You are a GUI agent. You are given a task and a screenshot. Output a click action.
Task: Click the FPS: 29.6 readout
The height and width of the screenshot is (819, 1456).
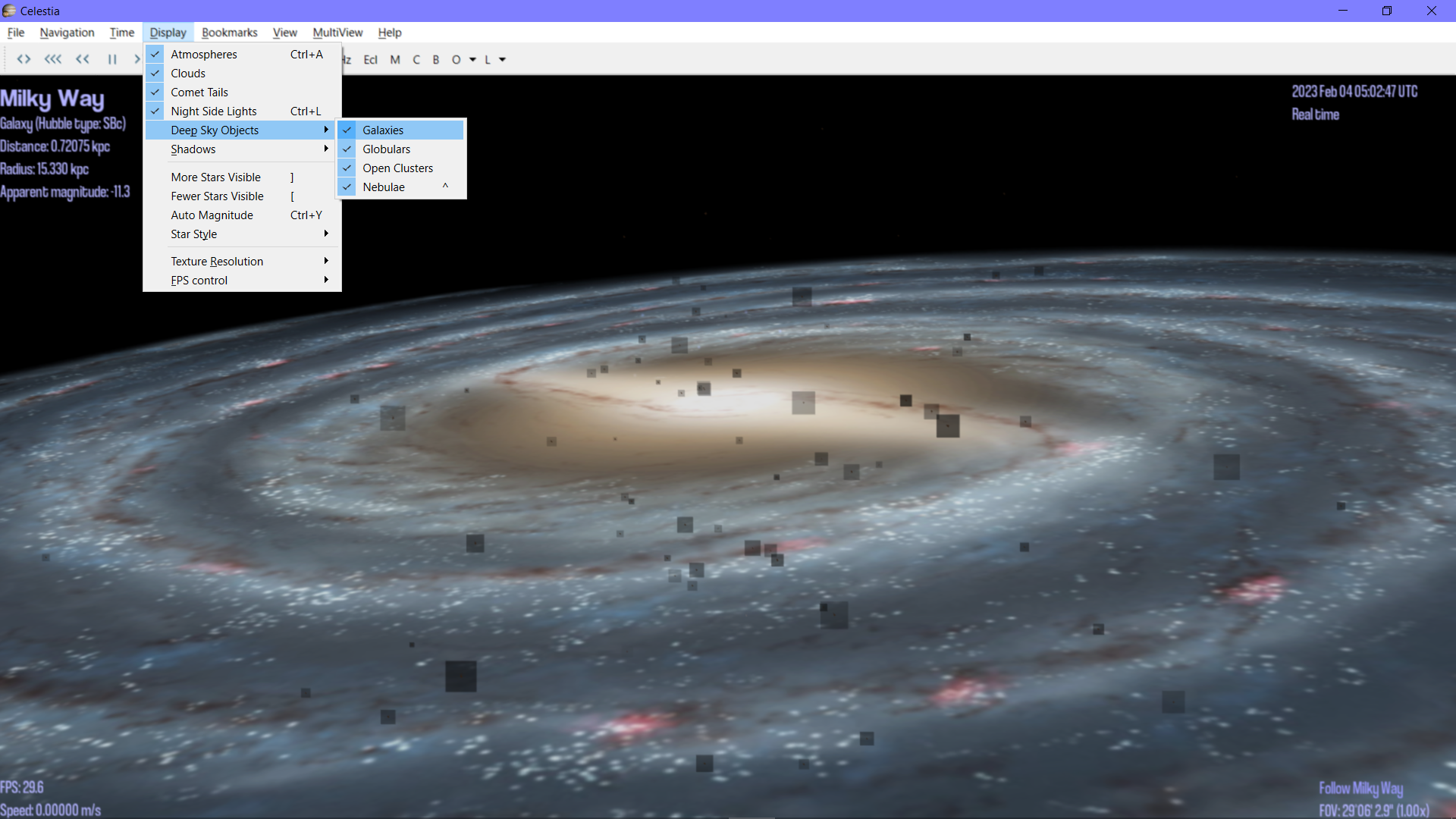(x=22, y=787)
